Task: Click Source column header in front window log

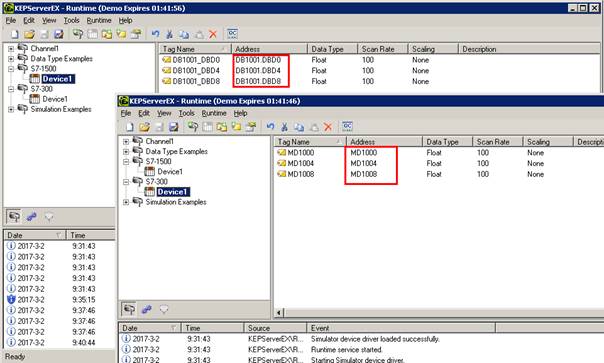Action: click(275, 328)
